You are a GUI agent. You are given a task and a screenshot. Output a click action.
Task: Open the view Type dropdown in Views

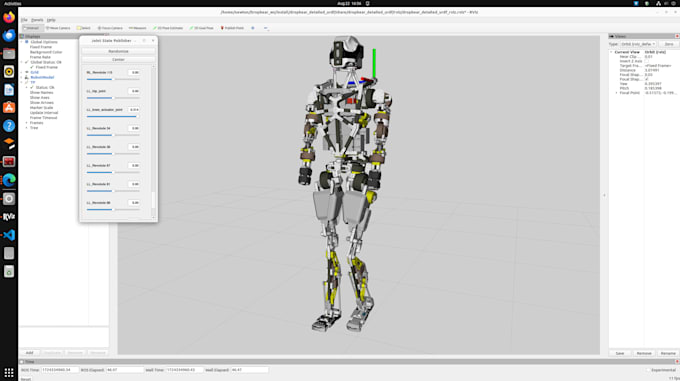[638, 44]
